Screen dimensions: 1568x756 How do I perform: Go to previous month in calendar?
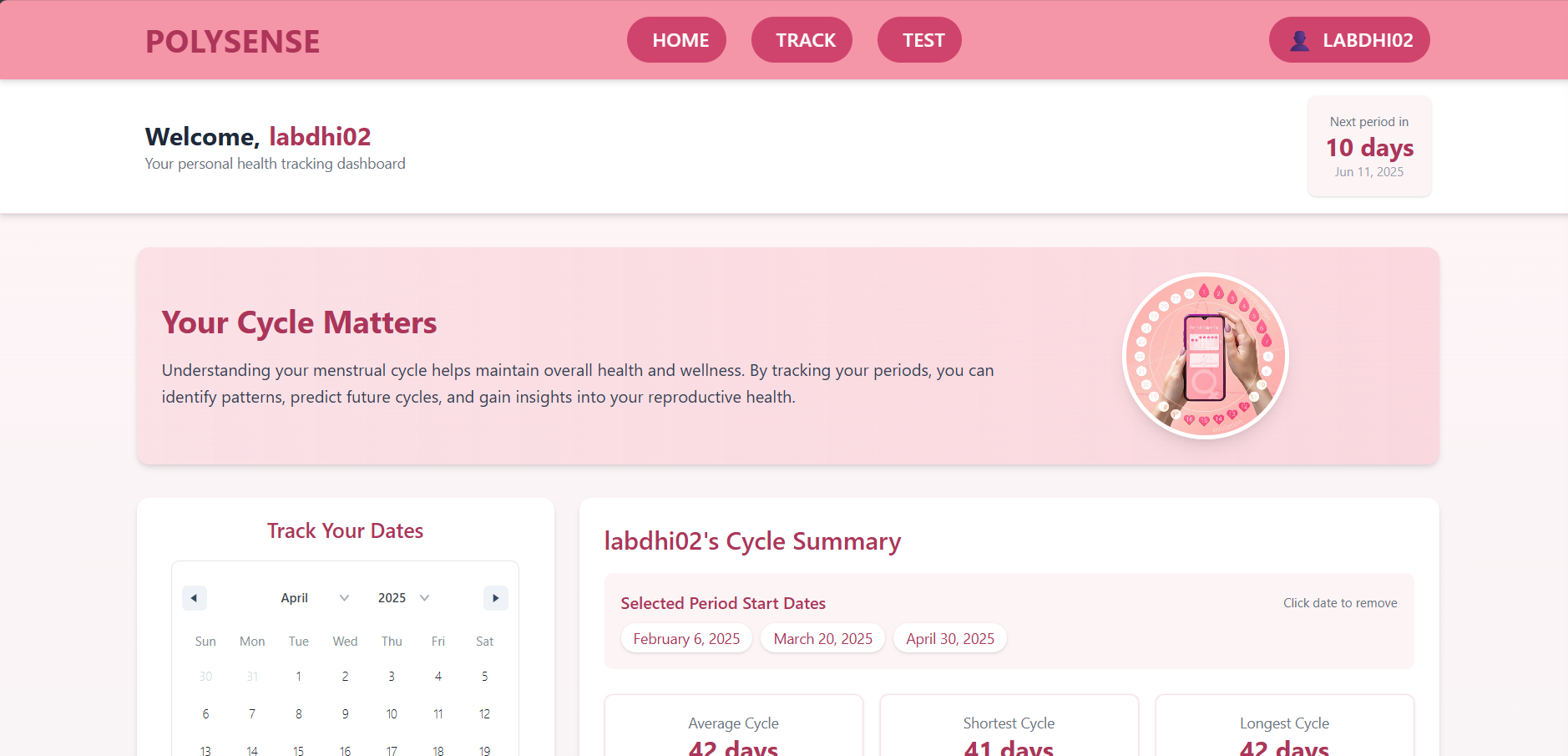[194, 598]
